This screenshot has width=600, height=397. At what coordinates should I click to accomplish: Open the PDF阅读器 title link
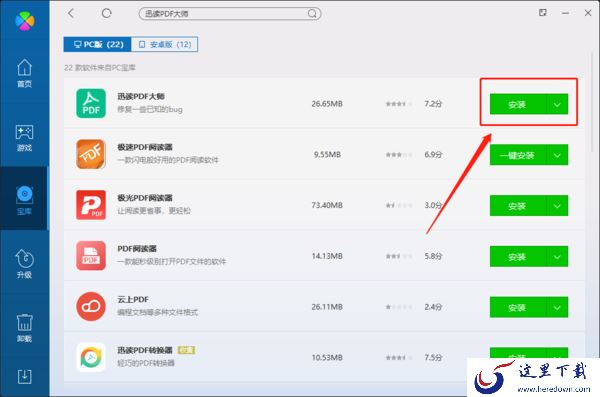[x=137, y=248]
